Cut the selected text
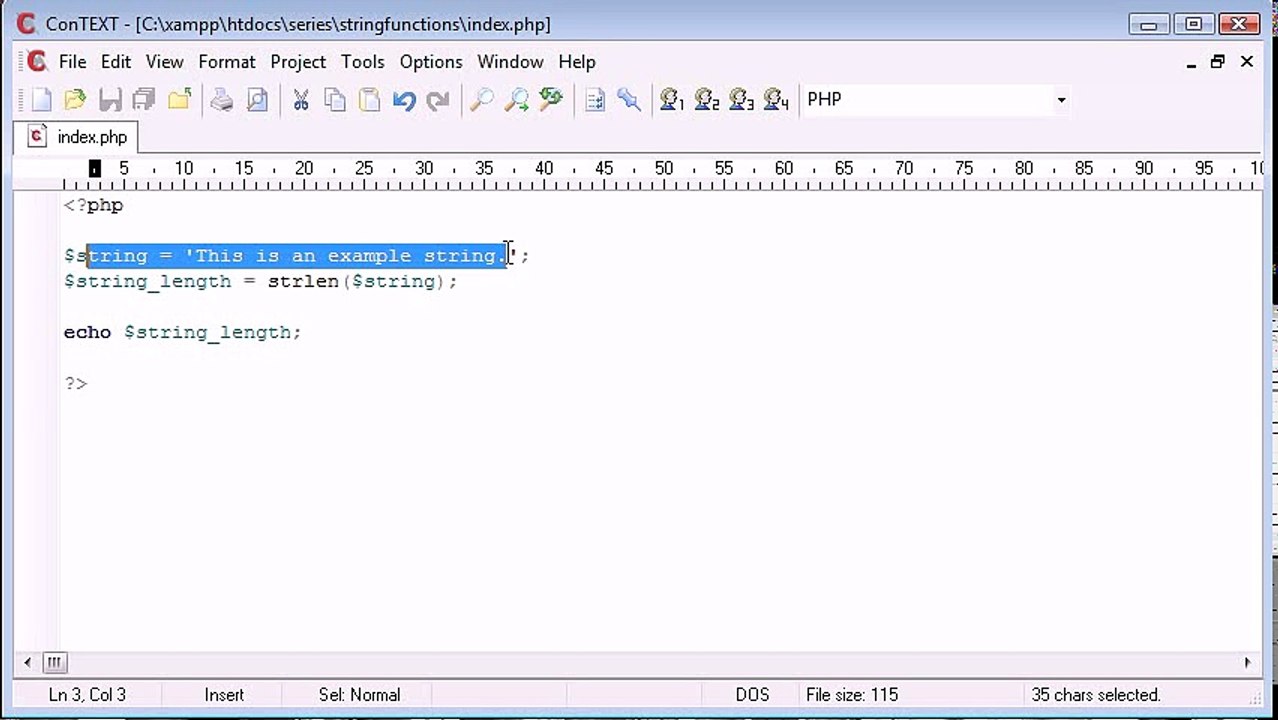This screenshot has width=1278, height=720. pyautogui.click(x=300, y=99)
